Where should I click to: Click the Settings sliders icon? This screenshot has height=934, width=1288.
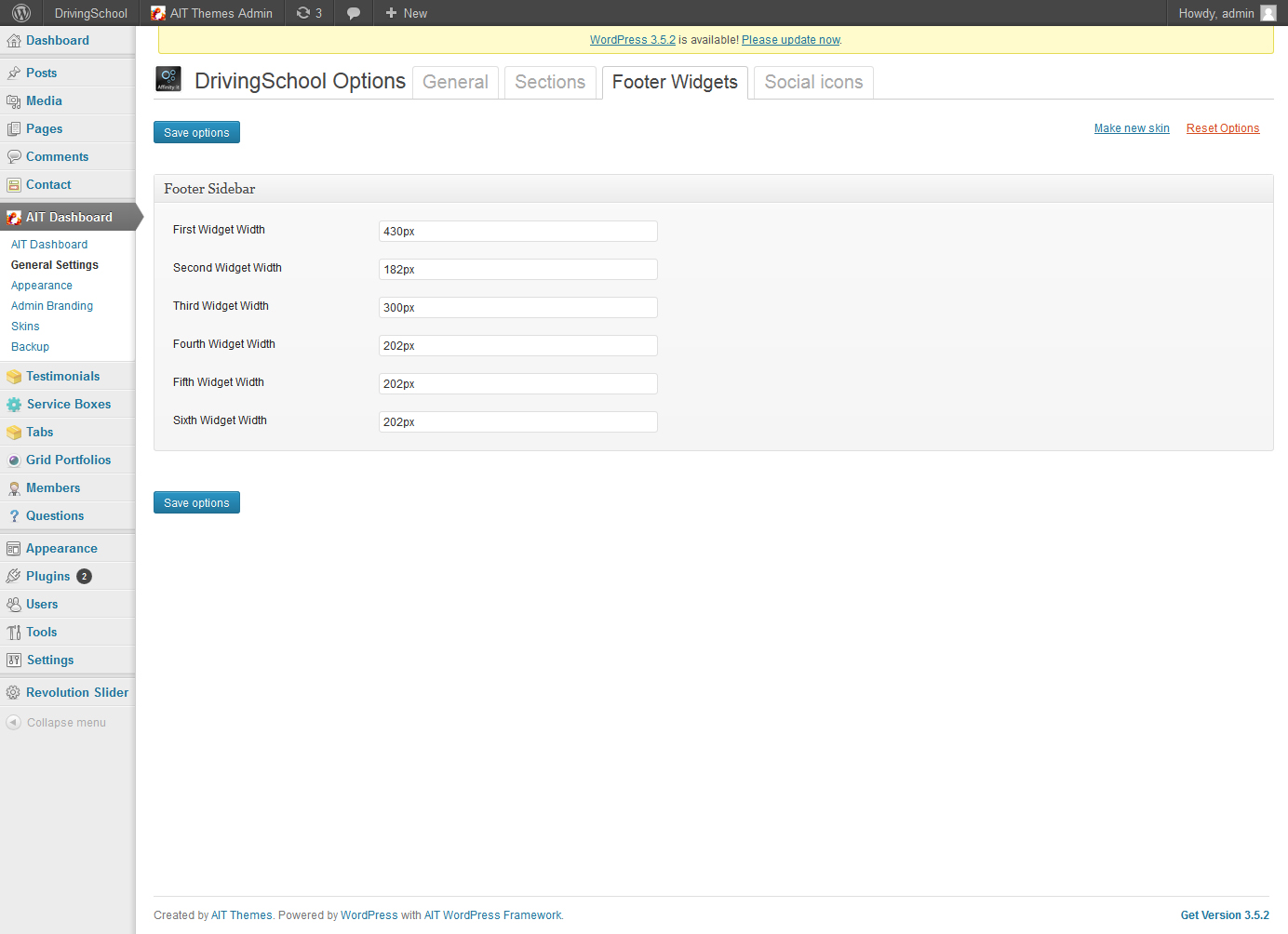pyautogui.click(x=14, y=660)
